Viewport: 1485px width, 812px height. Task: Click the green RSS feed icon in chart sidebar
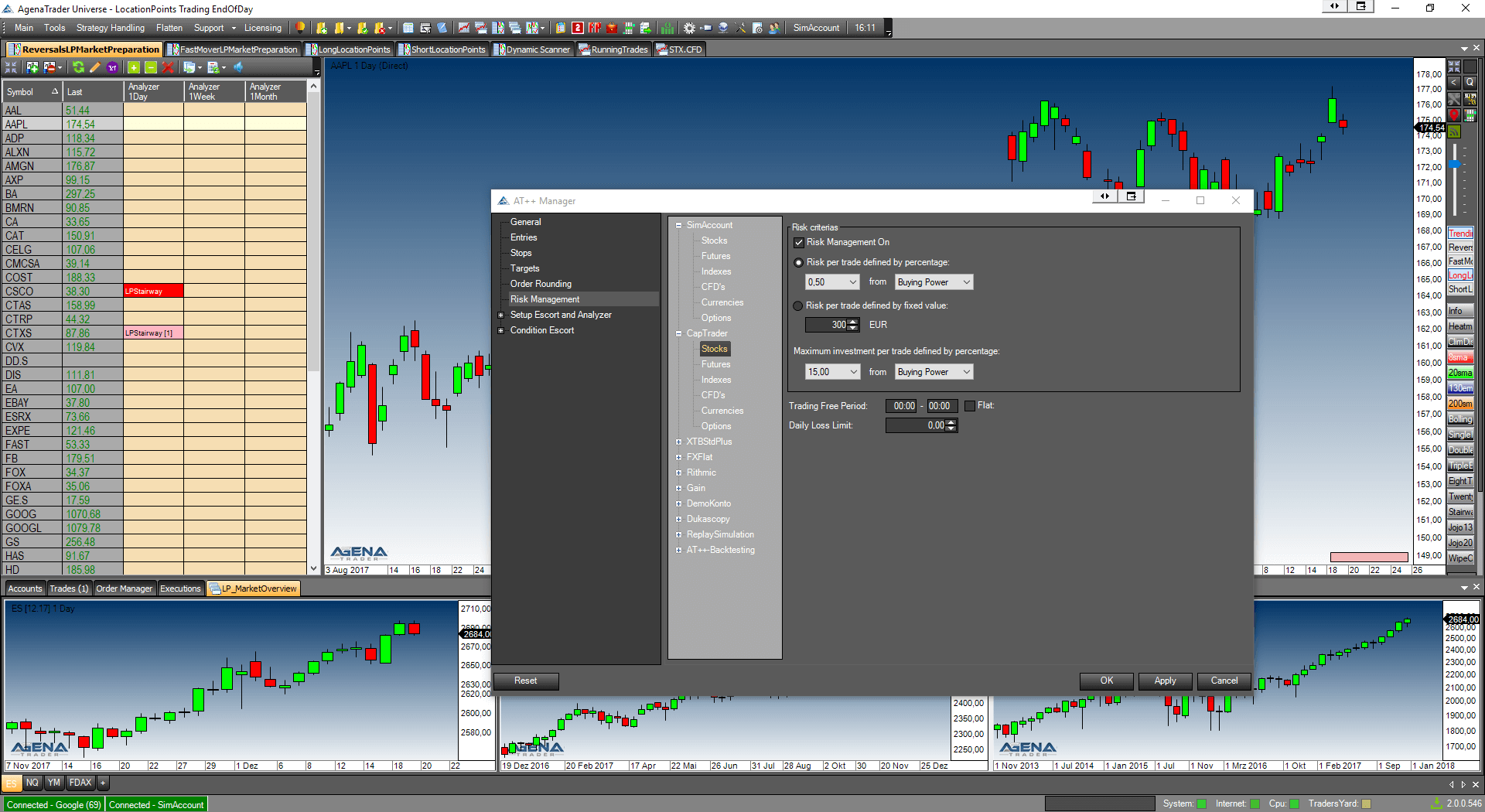tap(1454, 131)
